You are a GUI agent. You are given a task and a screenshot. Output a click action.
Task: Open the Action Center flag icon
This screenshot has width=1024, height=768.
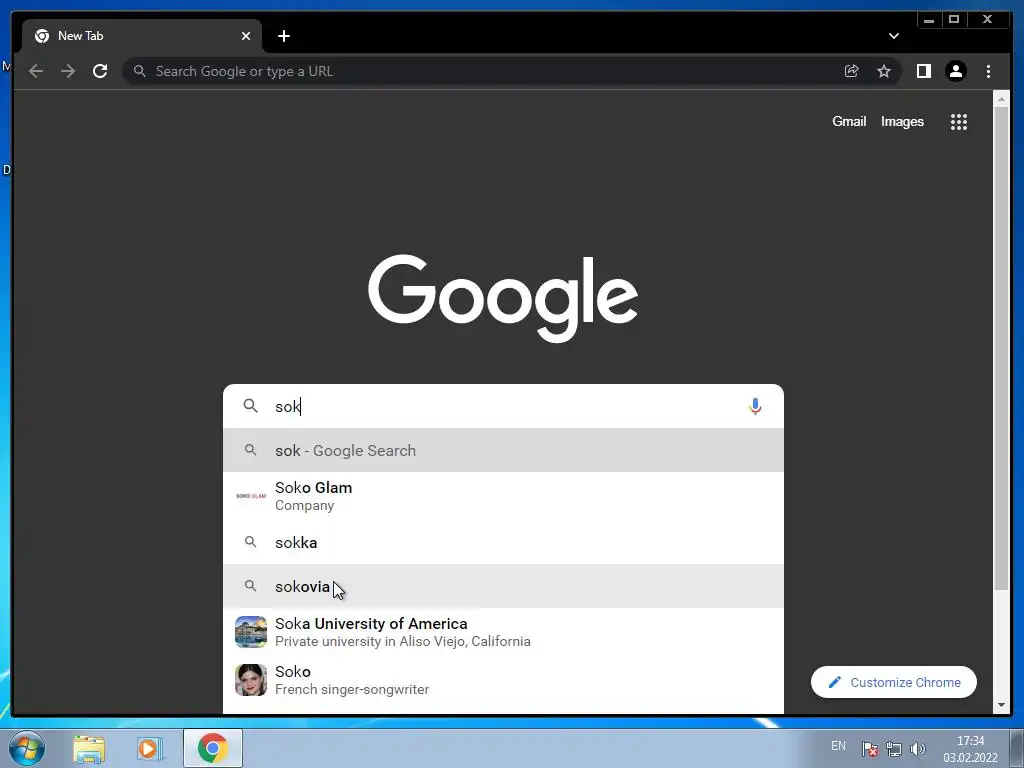click(869, 749)
